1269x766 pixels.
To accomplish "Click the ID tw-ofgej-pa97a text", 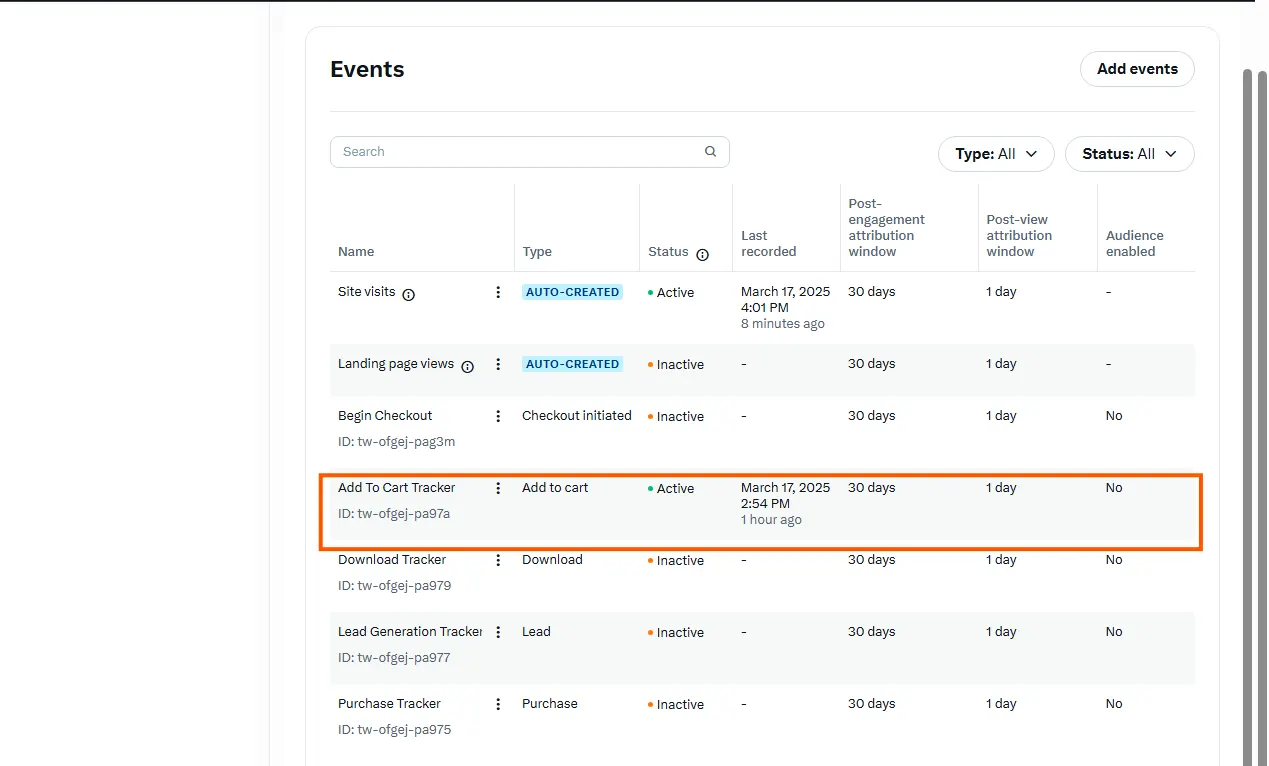I will [x=394, y=514].
